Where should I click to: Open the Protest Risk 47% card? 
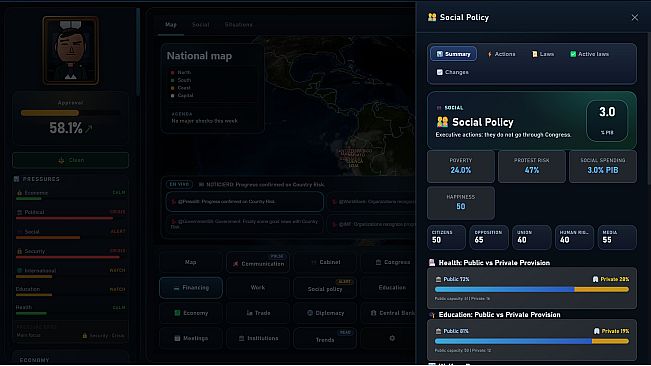pos(532,166)
